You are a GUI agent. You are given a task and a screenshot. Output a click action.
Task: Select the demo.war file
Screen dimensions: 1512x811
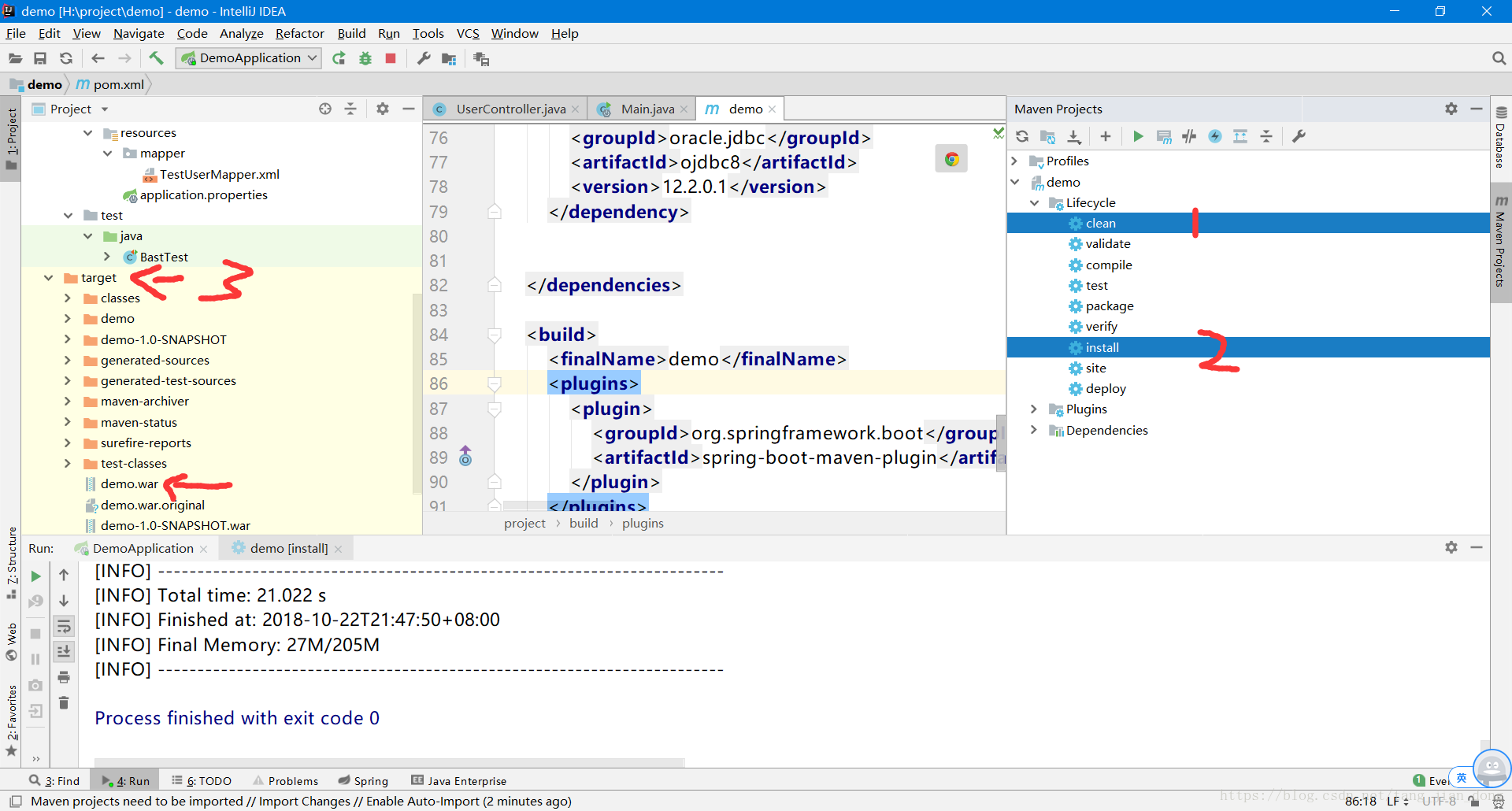pos(129,484)
